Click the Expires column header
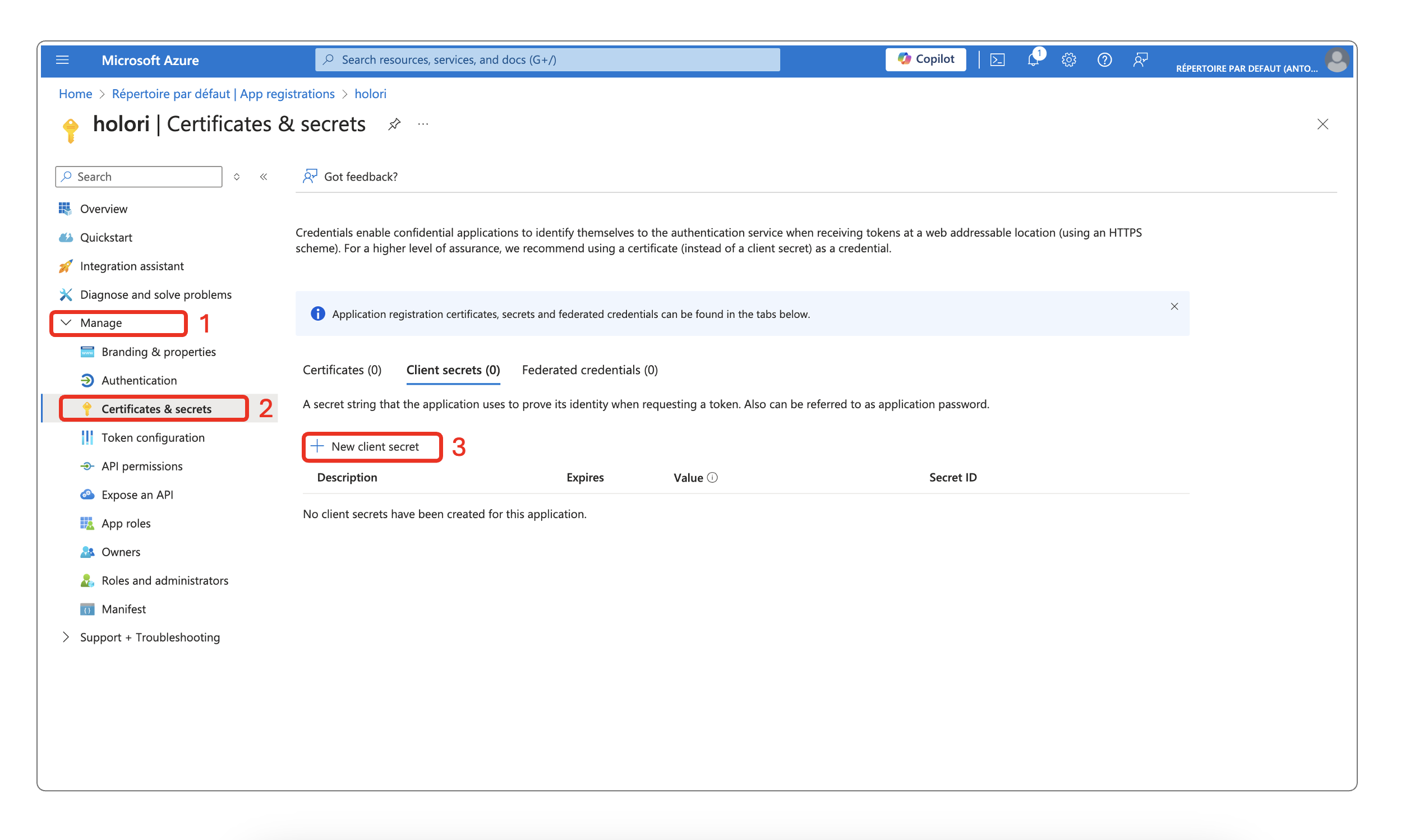Screen dimensions: 1401x840 pyautogui.click(x=585, y=477)
